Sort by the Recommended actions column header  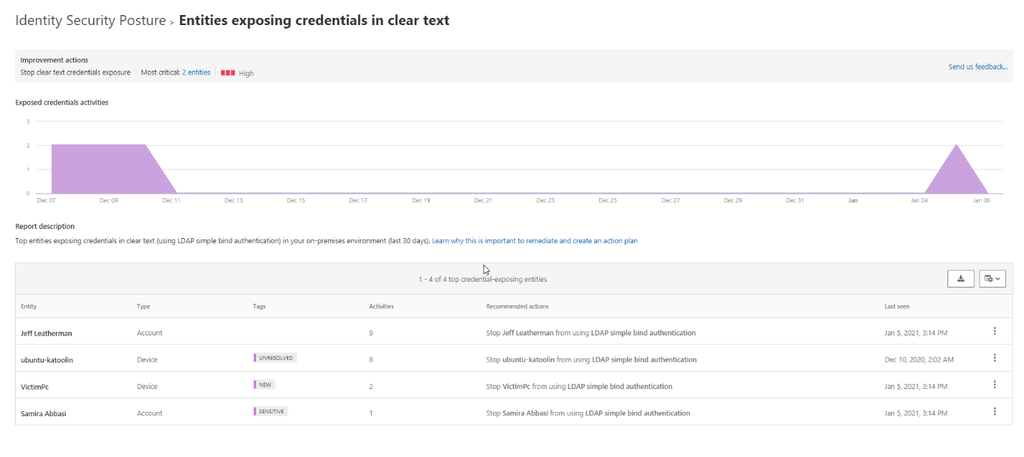(x=517, y=306)
